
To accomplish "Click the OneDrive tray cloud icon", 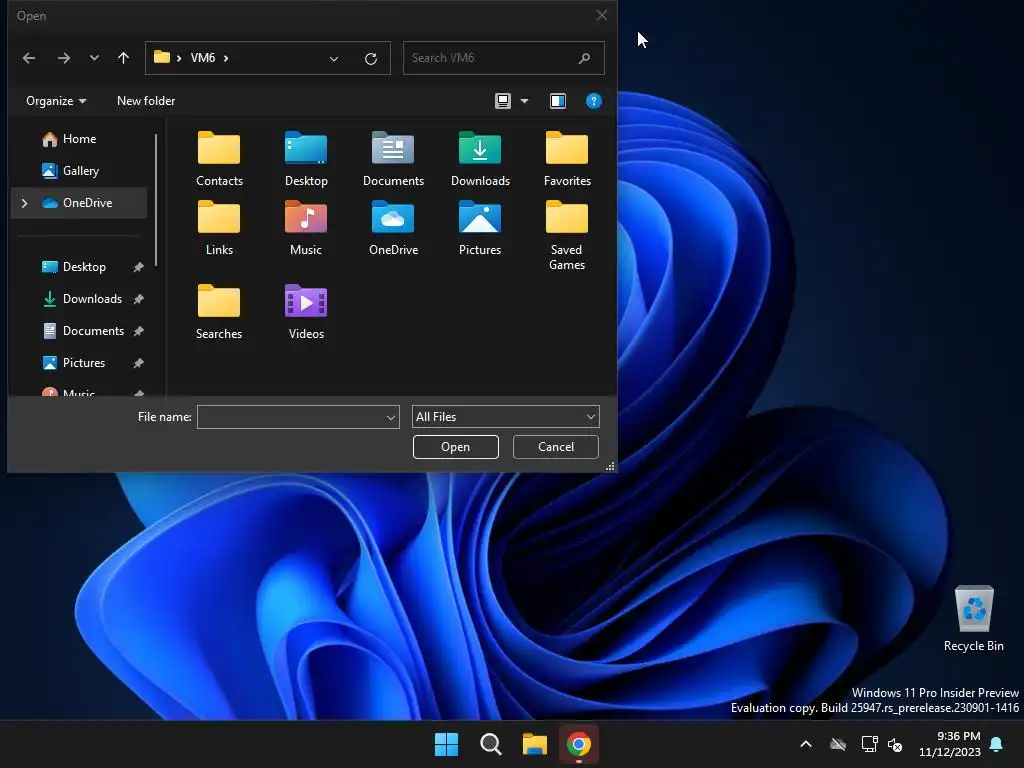I will click(x=838, y=744).
